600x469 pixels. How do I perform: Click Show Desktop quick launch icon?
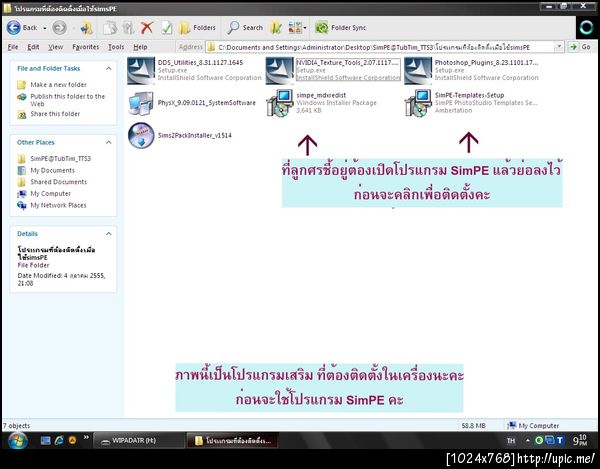pos(45,441)
